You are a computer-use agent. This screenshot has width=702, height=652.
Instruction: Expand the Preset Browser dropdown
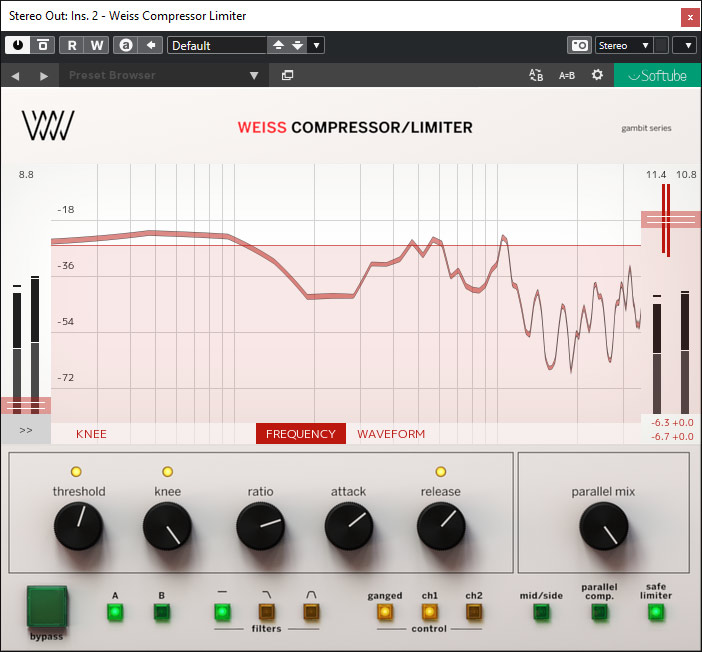pos(254,75)
